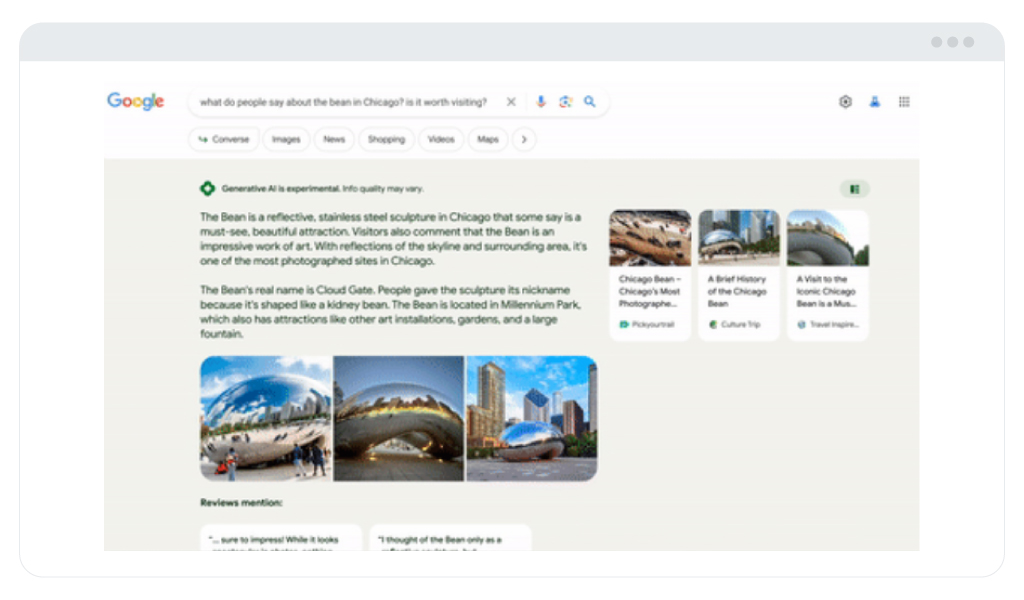Click the Google logo
1024x600 pixels.
[x=135, y=101]
